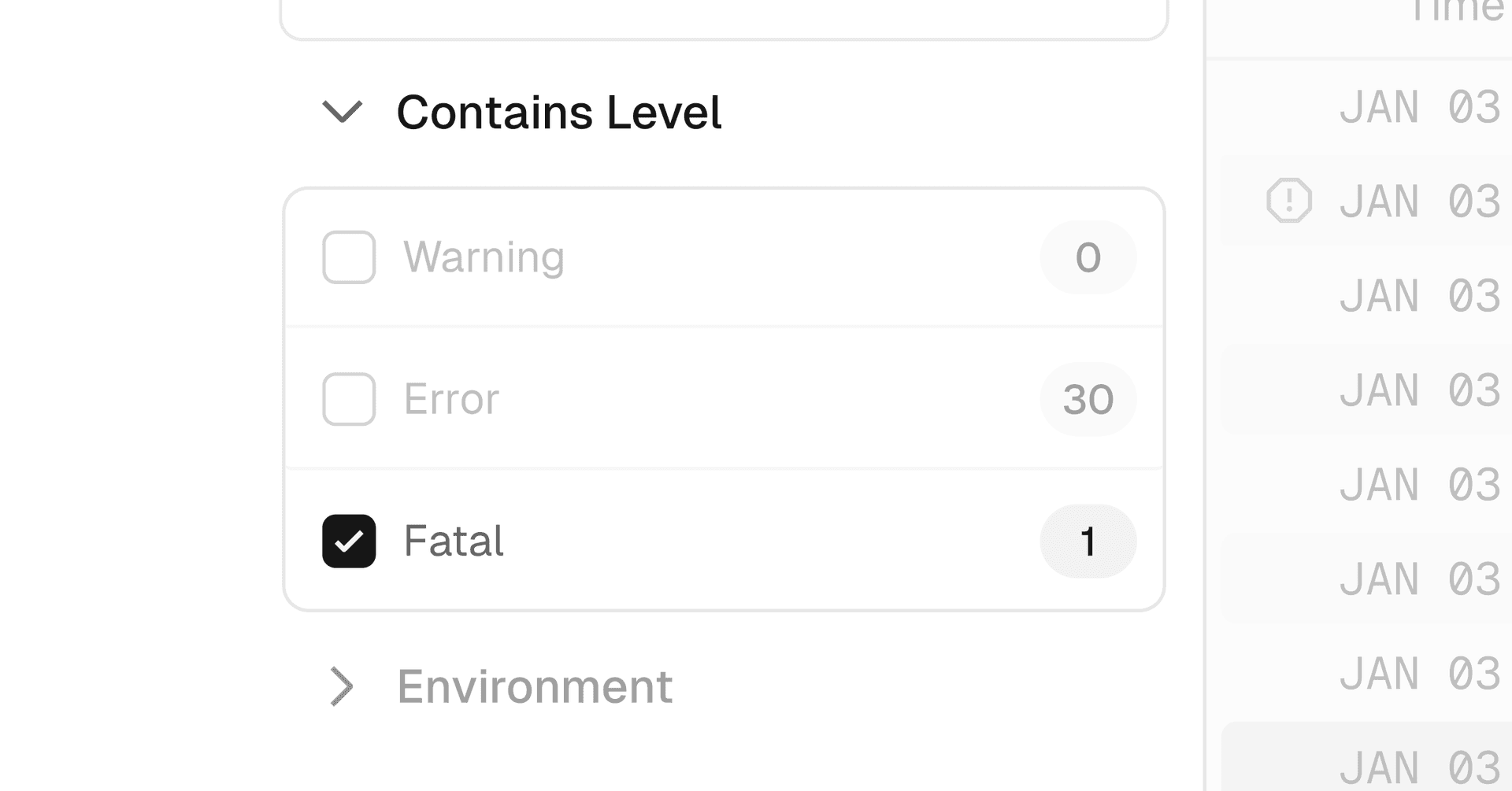Check the Error level checkbox
1512x791 pixels.
[x=349, y=399]
